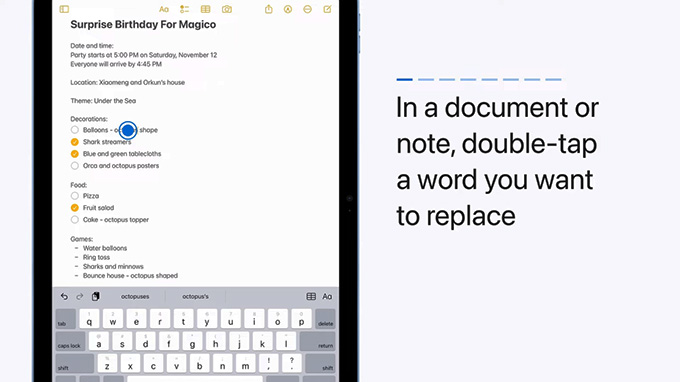Uncheck Shark streamers item
This screenshot has height=382, width=680.
(75, 142)
